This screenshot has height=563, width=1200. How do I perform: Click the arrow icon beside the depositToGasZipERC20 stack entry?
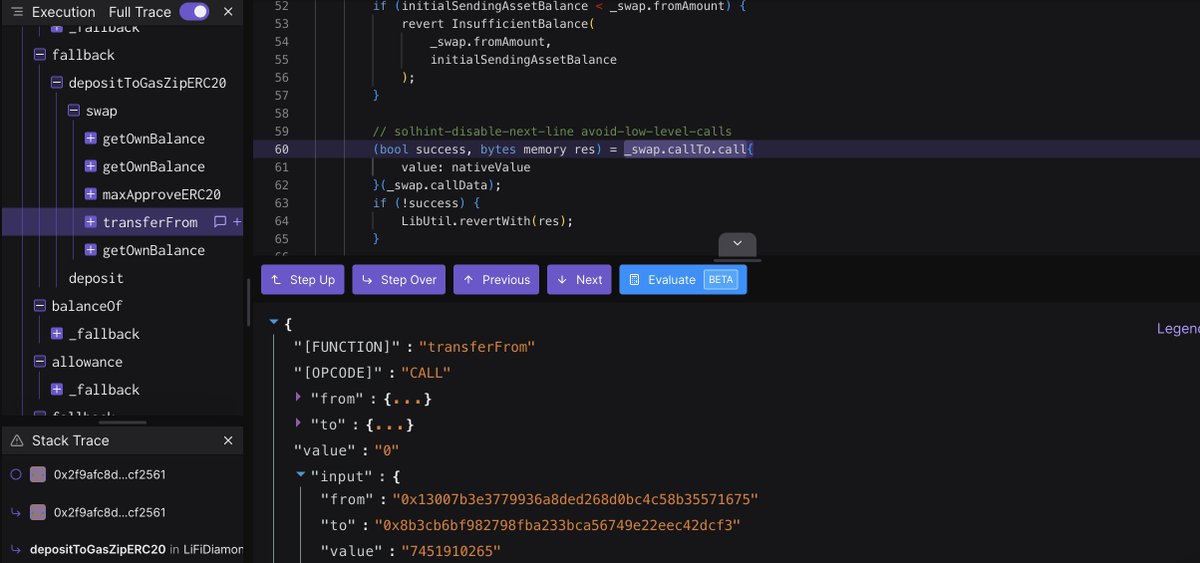point(15,549)
